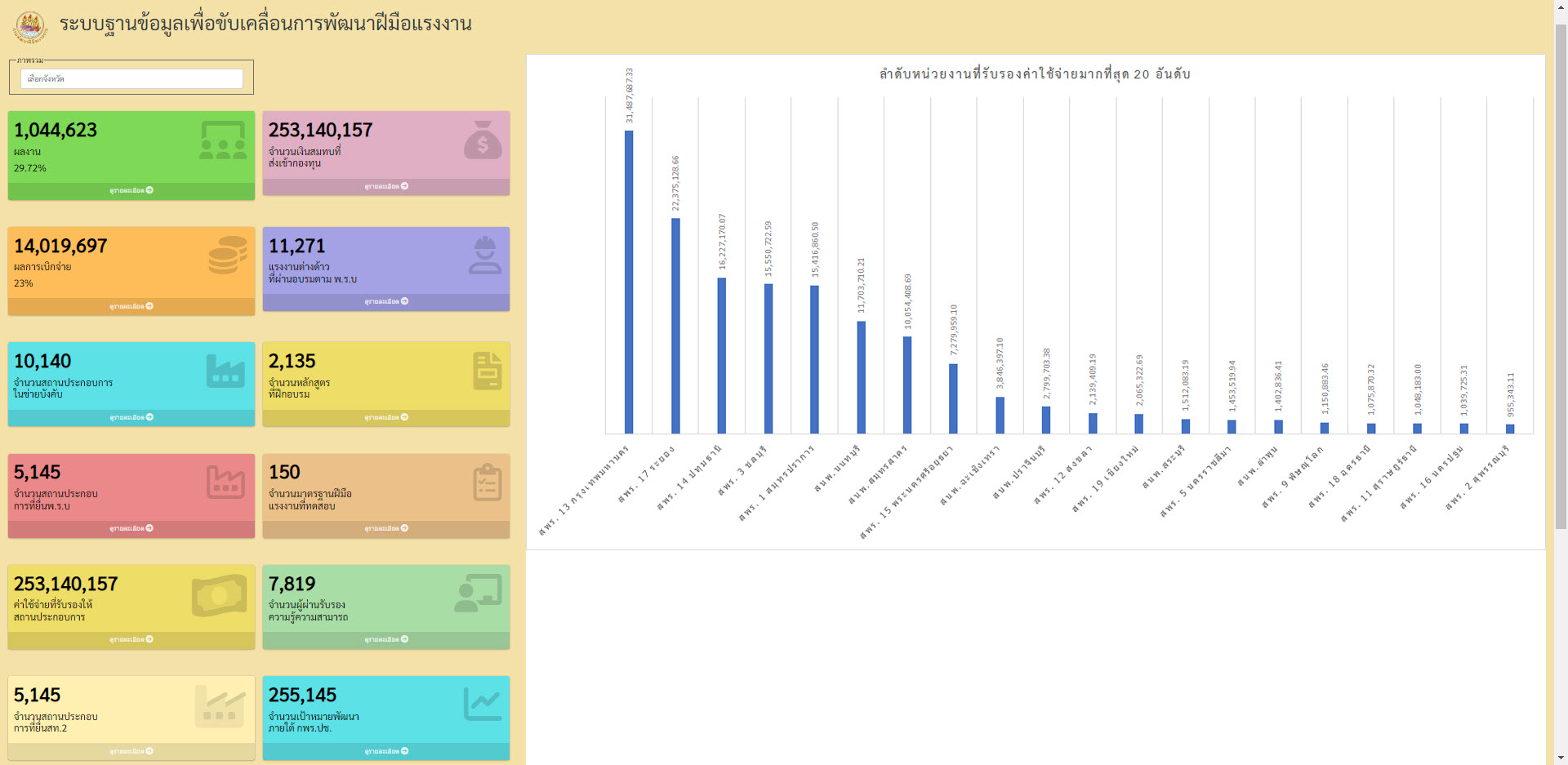This screenshot has height=765, width=1568.
Task: Open details link on the 1,044,623 card
Action: 131,190
